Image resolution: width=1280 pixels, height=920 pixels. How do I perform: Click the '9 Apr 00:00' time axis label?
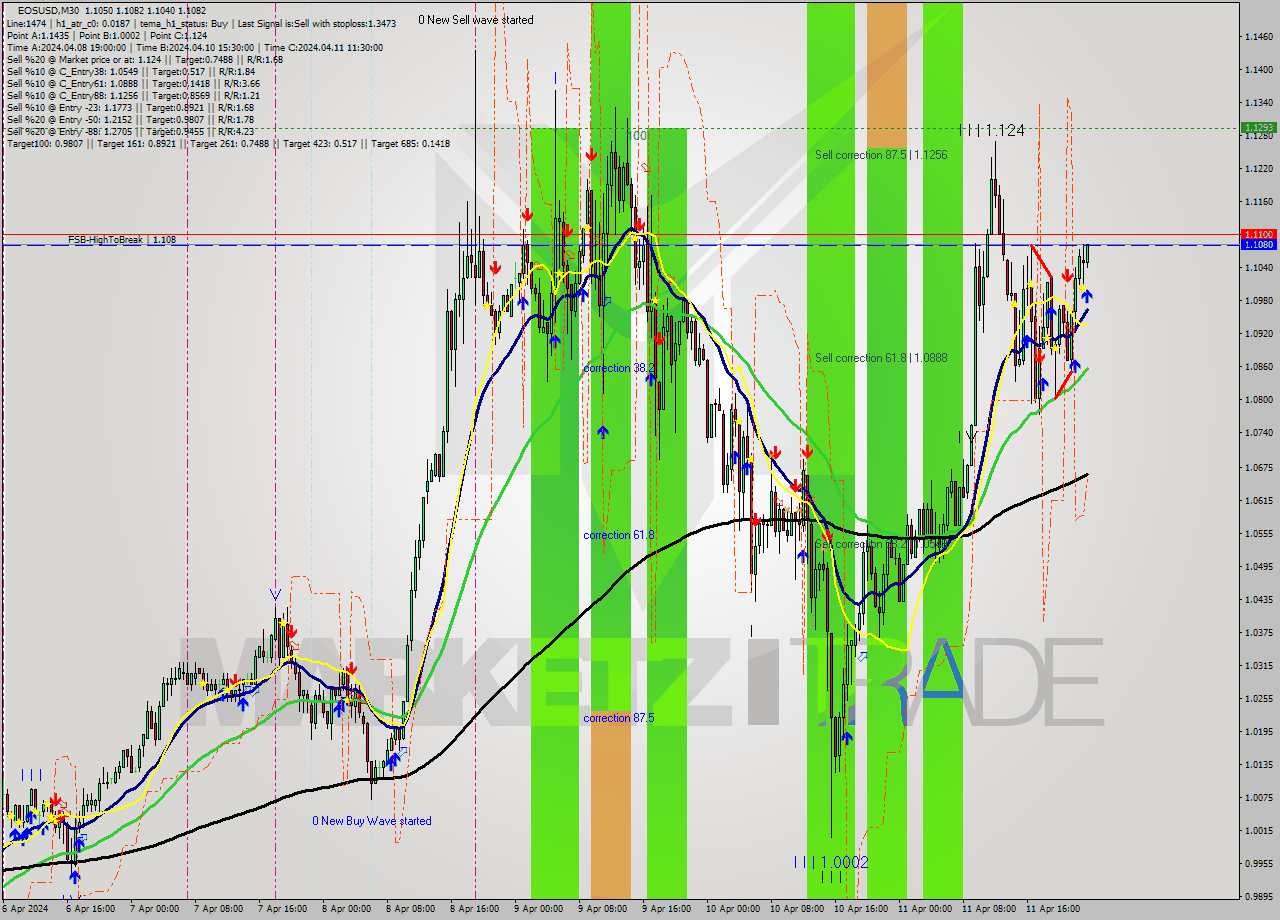coord(537,909)
